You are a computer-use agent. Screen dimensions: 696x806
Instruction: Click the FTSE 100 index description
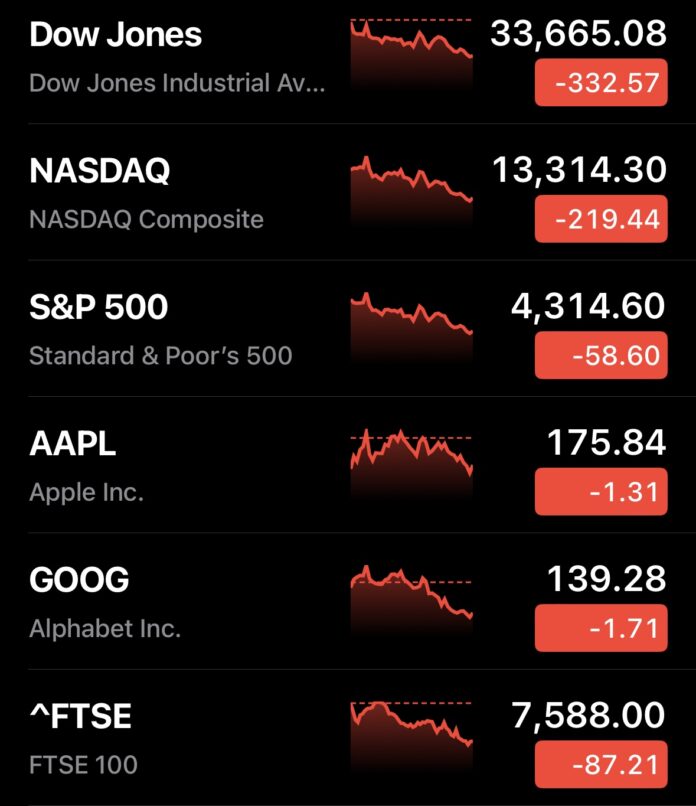click(83, 765)
